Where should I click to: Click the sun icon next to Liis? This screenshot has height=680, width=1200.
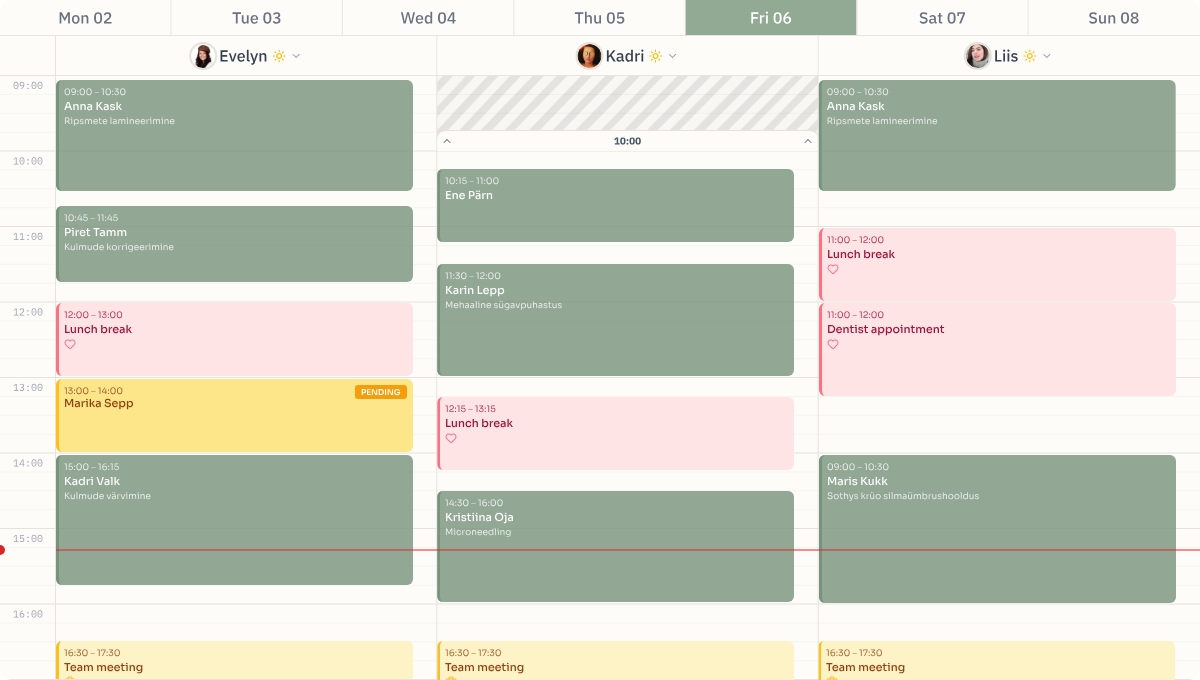point(1029,56)
